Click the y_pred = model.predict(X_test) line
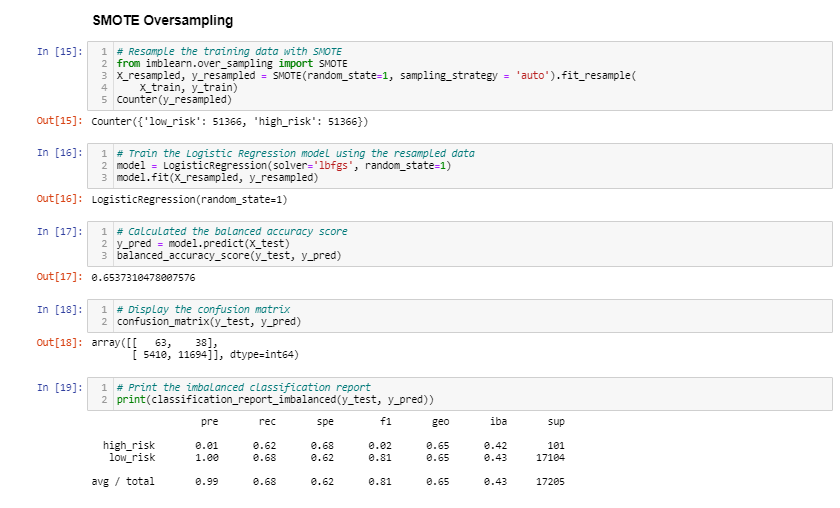Screen dimensions: 840x508 click(203, 243)
